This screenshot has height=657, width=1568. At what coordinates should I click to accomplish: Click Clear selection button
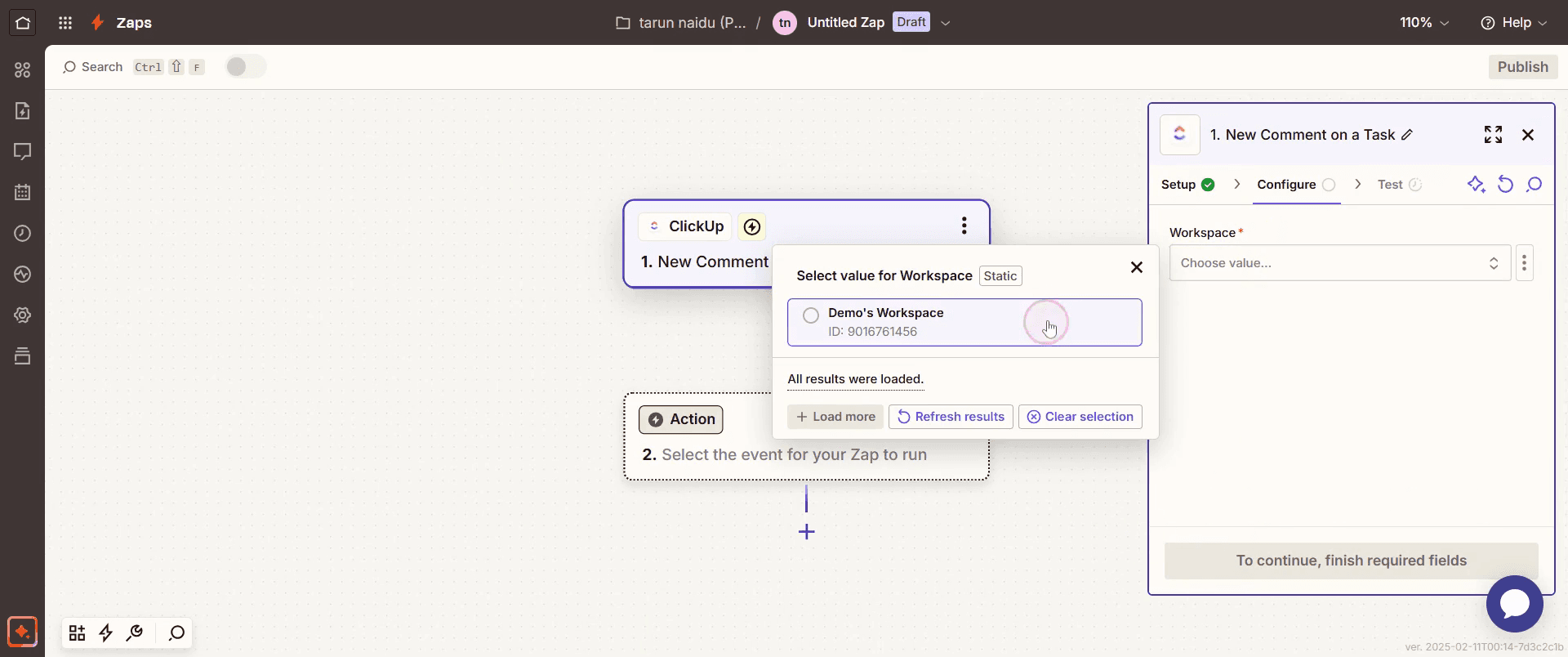coord(1080,417)
